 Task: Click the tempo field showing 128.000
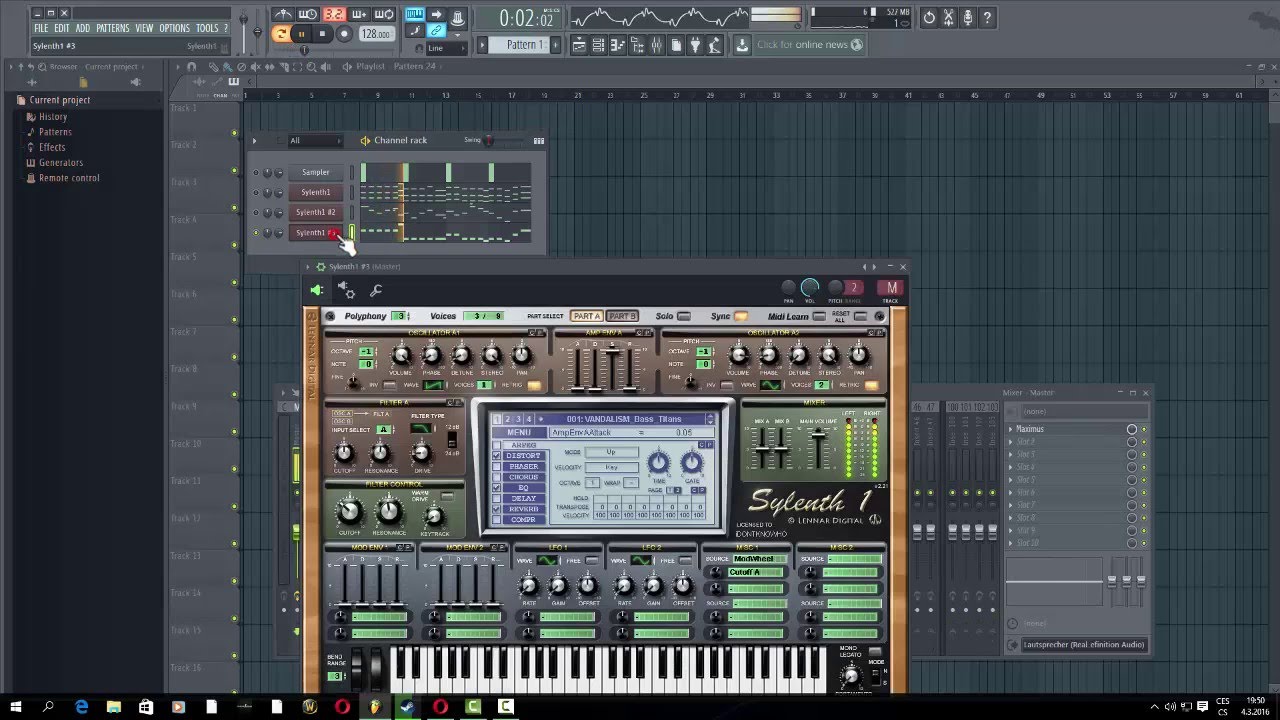[375, 34]
